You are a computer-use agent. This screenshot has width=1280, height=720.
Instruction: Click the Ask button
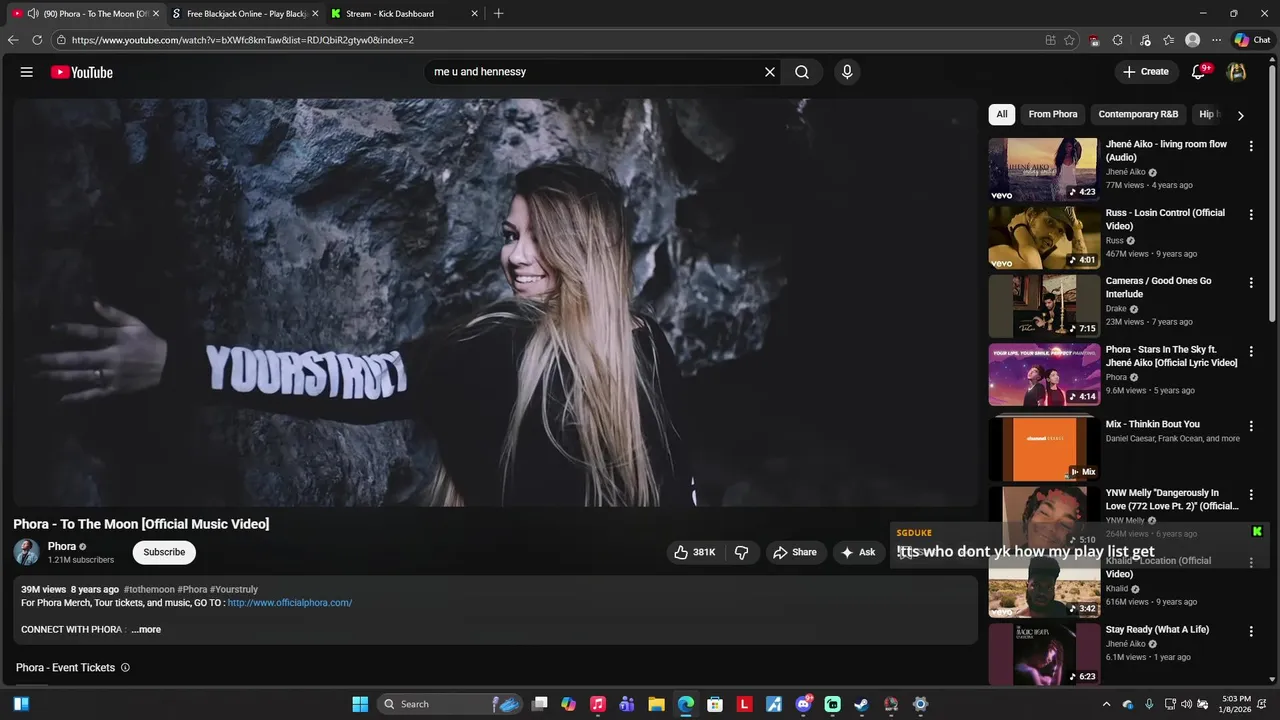(859, 552)
